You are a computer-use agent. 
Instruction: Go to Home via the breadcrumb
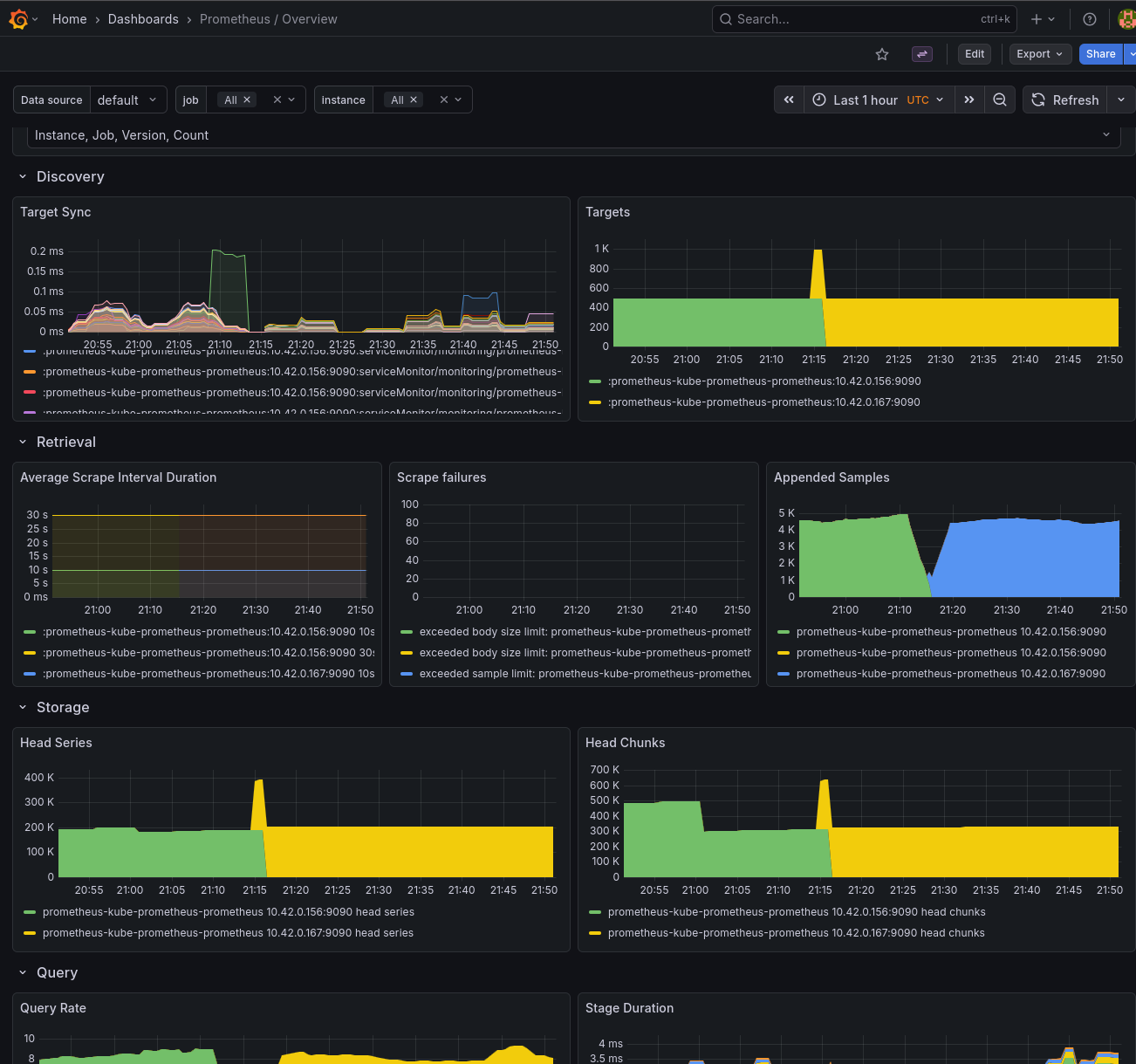(69, 18)
